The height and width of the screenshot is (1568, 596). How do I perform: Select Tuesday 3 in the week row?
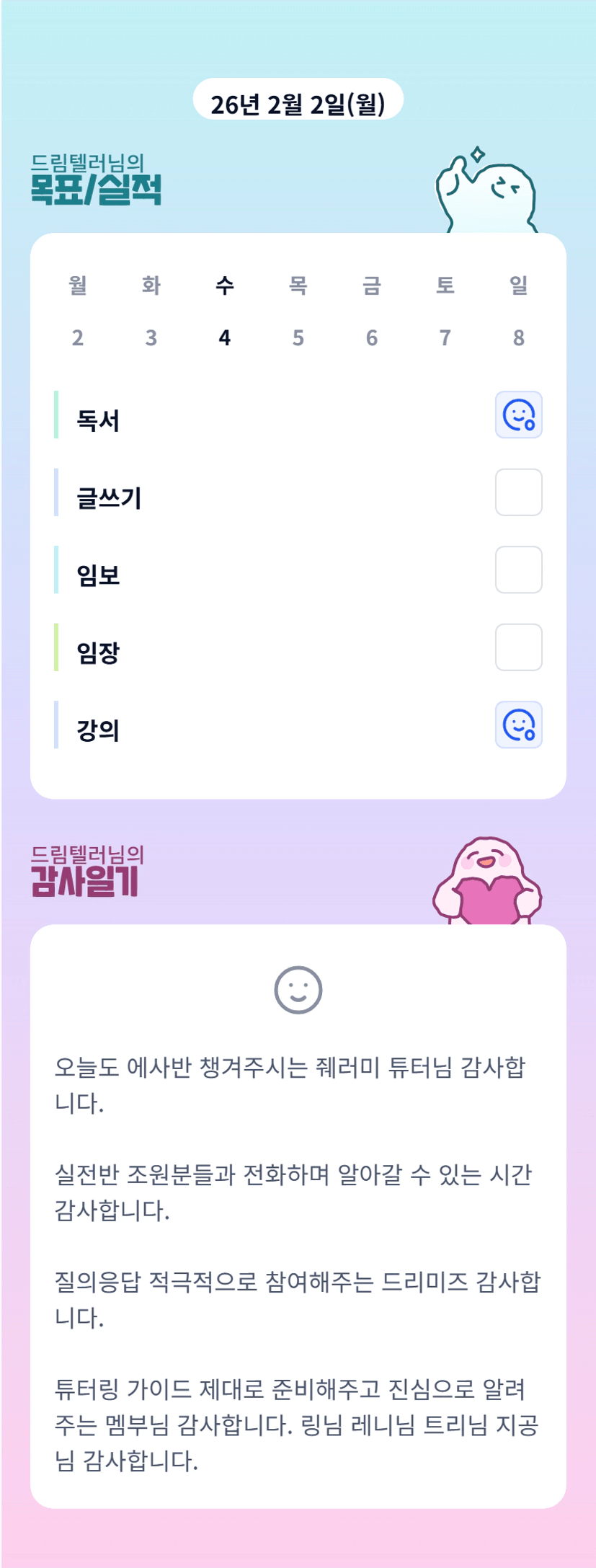click(151, 337)
